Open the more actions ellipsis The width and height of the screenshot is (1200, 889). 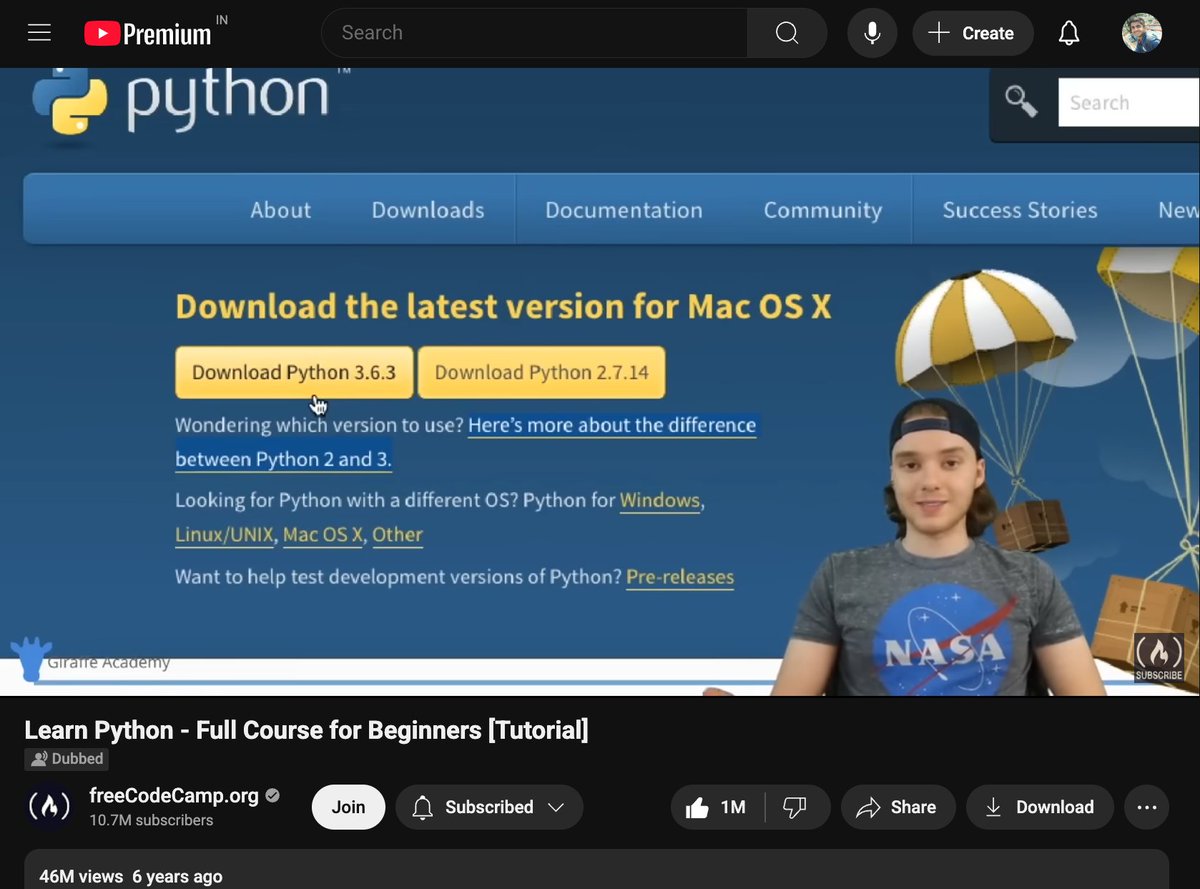1147,807
